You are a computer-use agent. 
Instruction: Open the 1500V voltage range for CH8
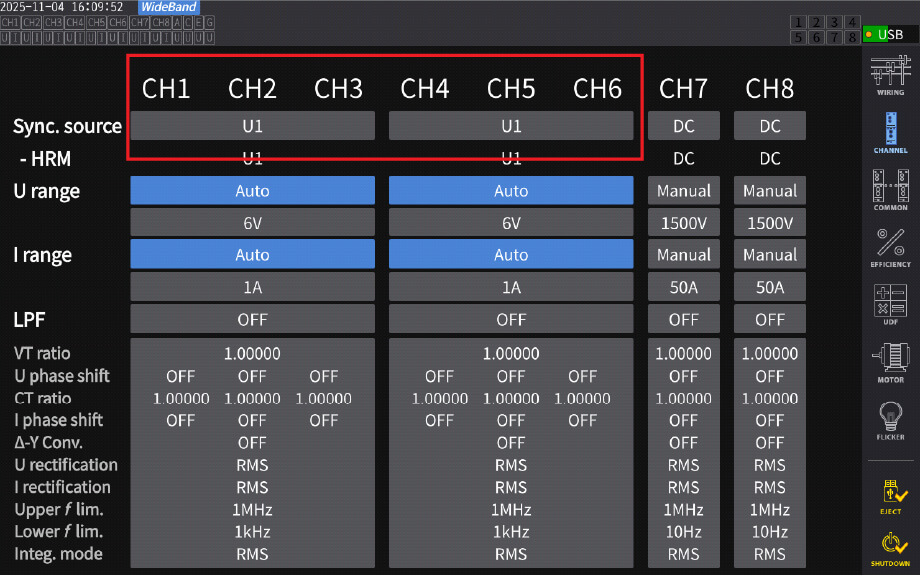(770, 223)
